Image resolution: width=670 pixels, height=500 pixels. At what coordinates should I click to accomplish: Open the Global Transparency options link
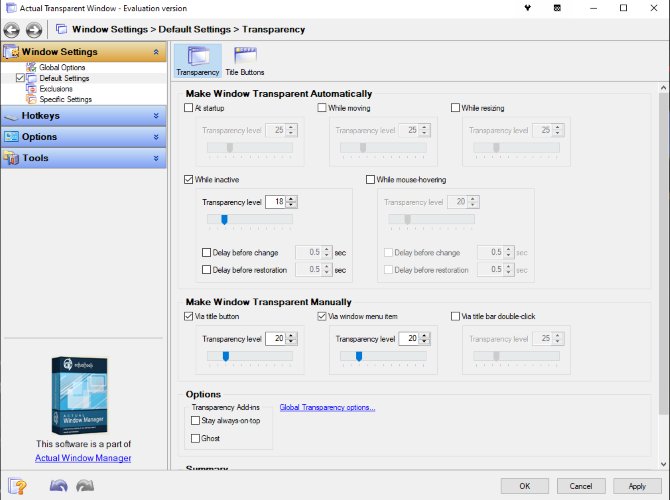click(x=327, y=407)
